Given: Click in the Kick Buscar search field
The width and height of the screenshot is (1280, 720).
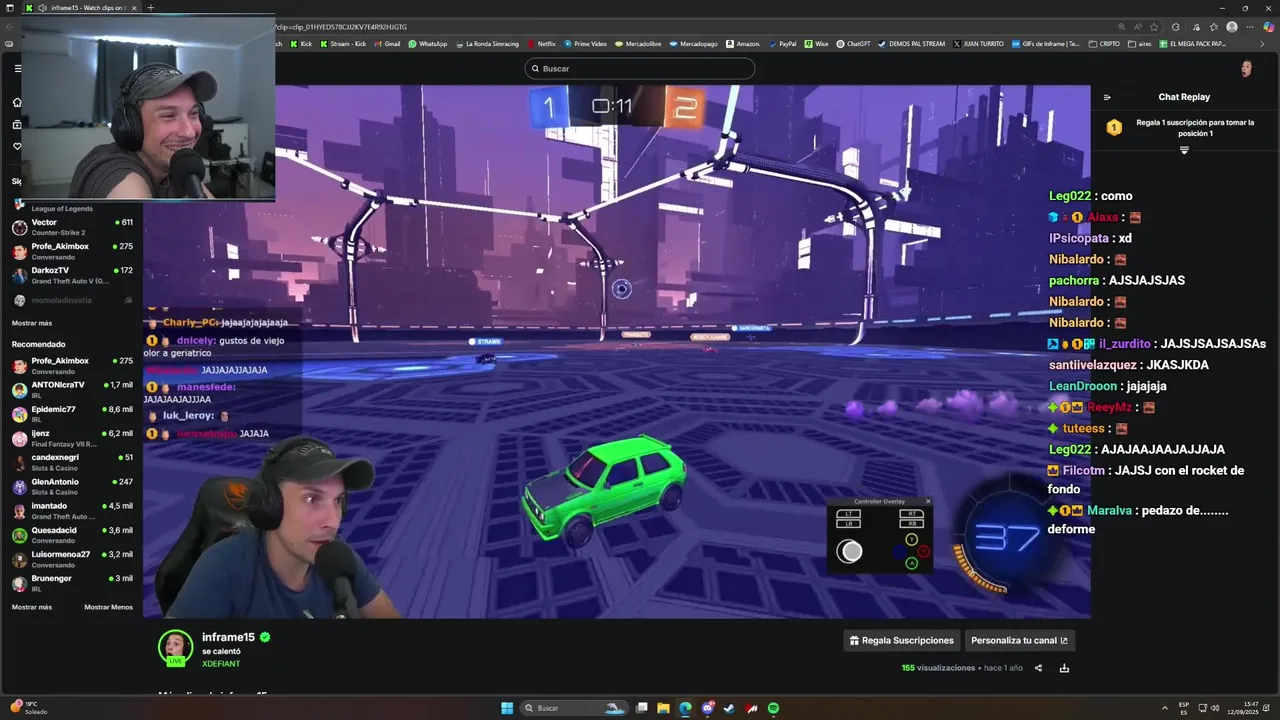Looking at the screenshot, I should 640,68.
